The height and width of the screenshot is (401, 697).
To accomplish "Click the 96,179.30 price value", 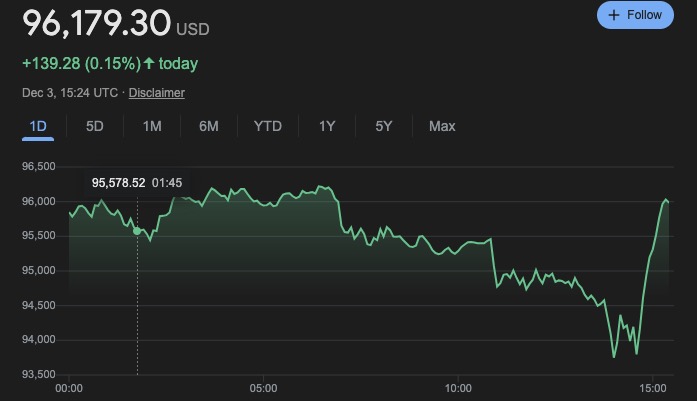I will [95, 23].
